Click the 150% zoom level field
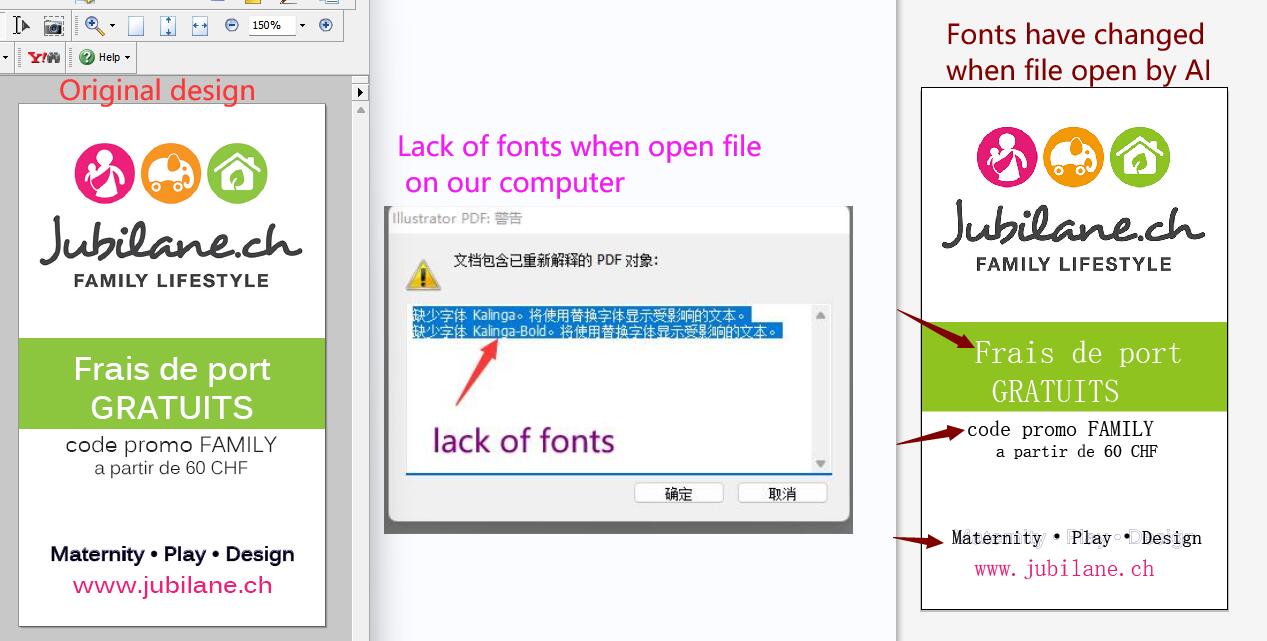The width and height of the screenshot is (1267, 641). click(x=271, y=25)
